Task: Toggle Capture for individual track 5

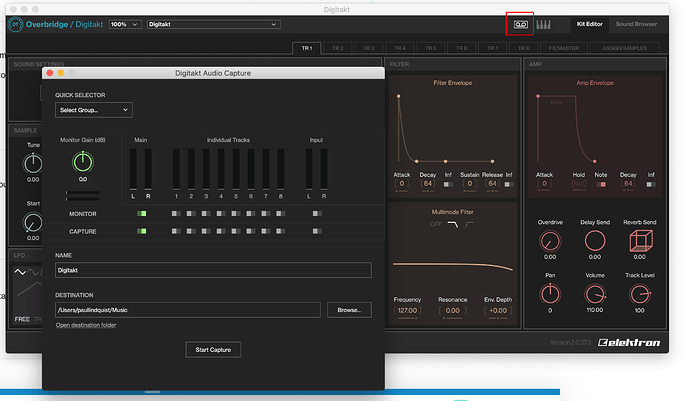Action: pyautogui.click(x=236, y=231)
